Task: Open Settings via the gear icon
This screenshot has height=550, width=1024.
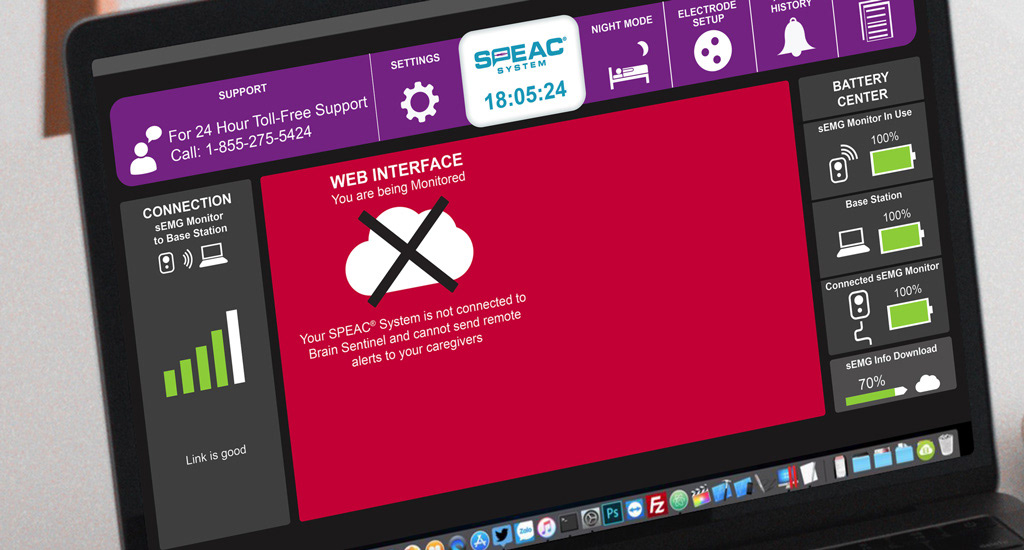Action: coord(419,102)
